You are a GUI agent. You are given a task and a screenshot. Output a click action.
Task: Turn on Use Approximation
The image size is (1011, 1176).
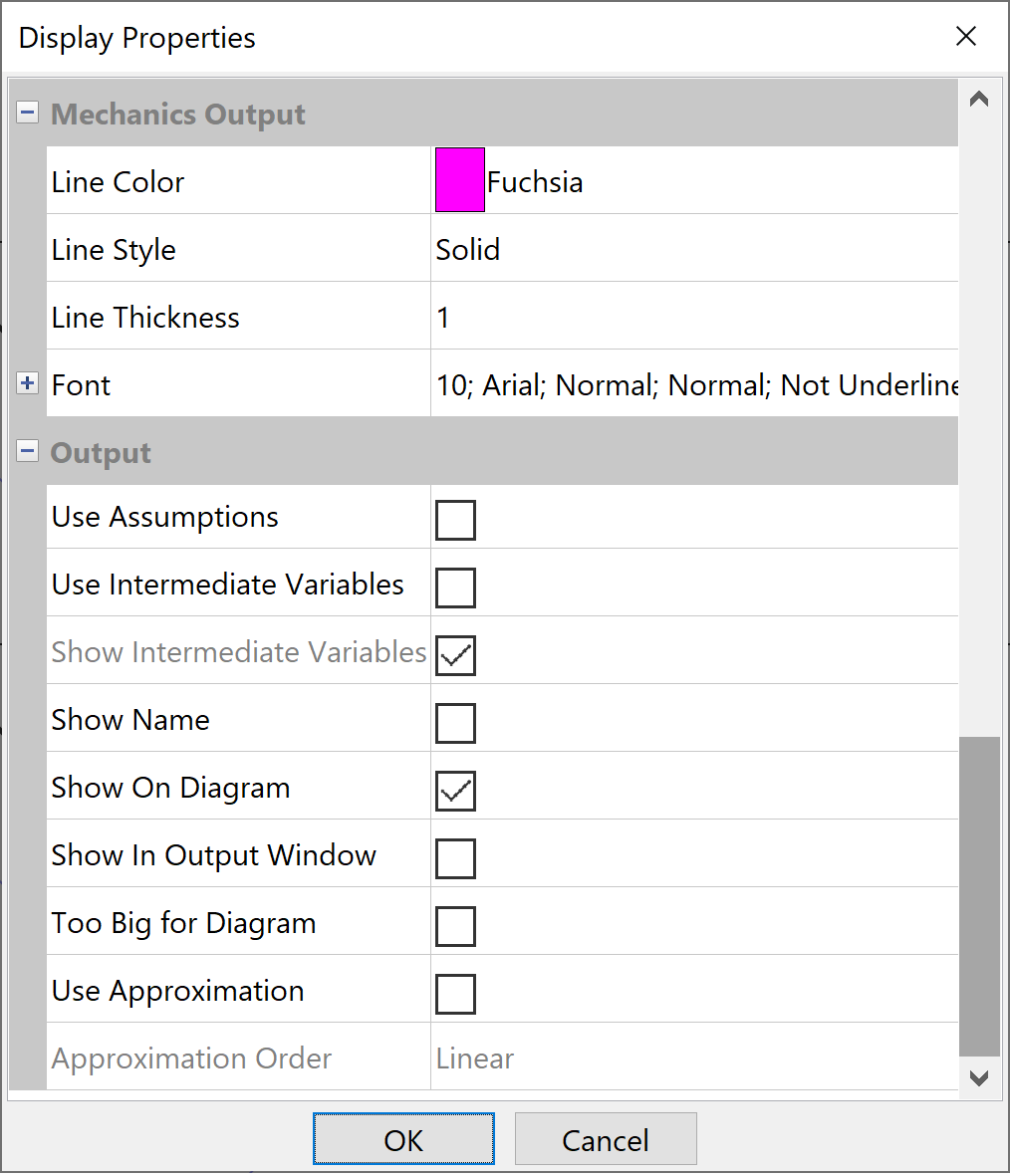(455, 994)
